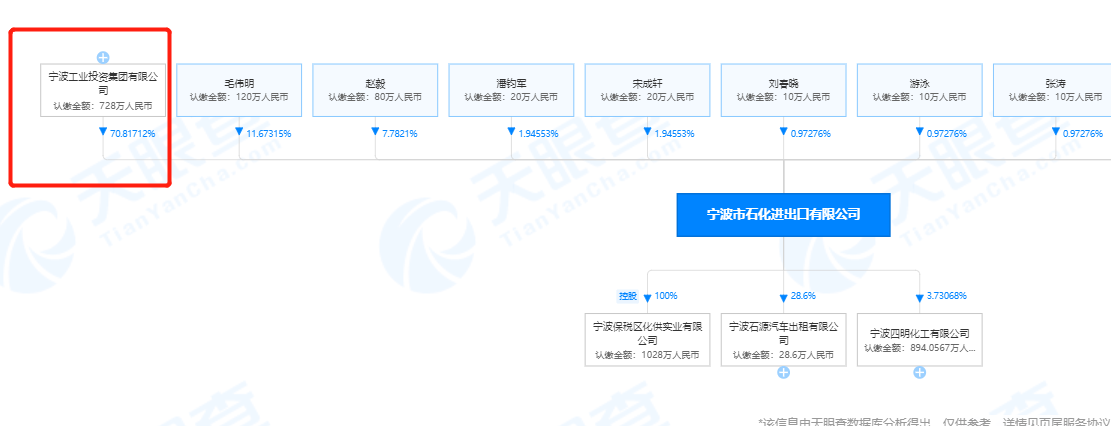Click percentage 11.67315%
This screenshot has width=1111, height=426.
tap(268, 133)
